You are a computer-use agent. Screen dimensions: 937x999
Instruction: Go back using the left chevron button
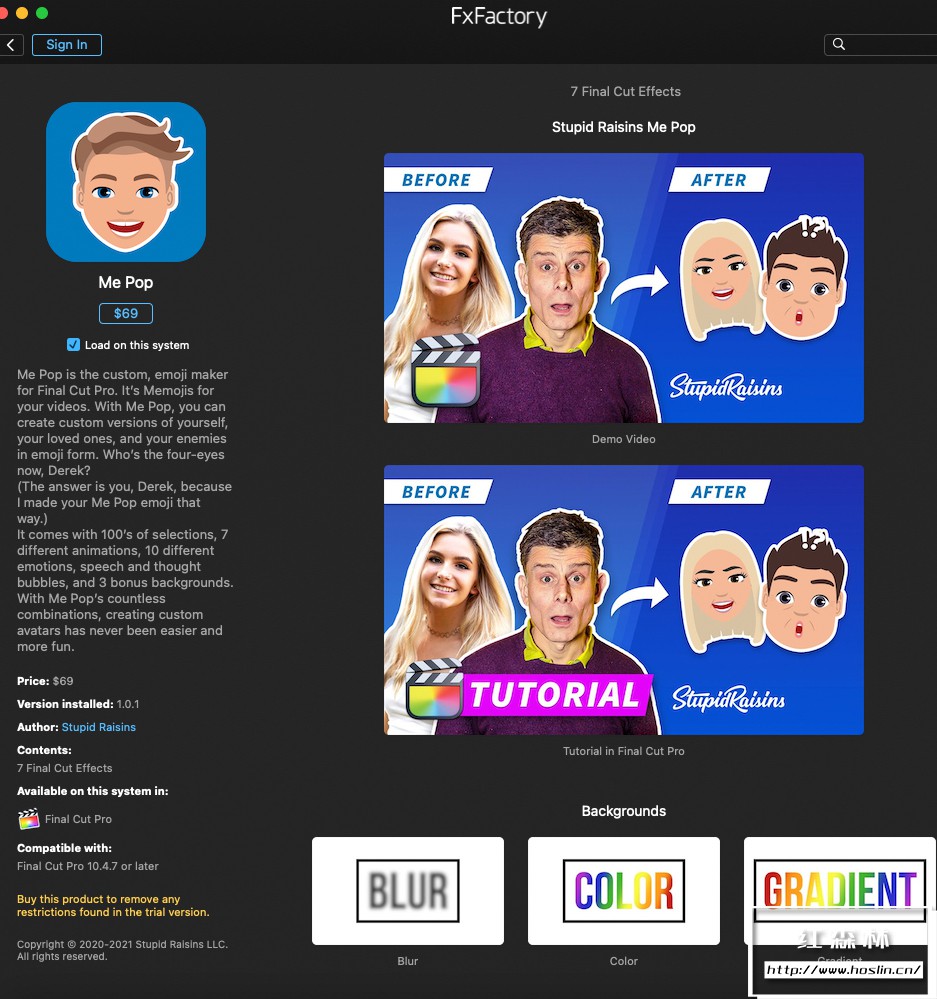10,45
